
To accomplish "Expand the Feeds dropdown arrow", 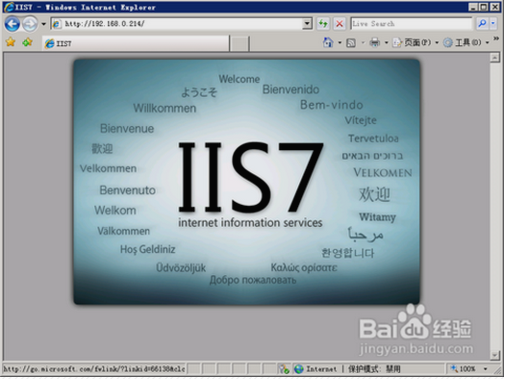I will (363, 43).
